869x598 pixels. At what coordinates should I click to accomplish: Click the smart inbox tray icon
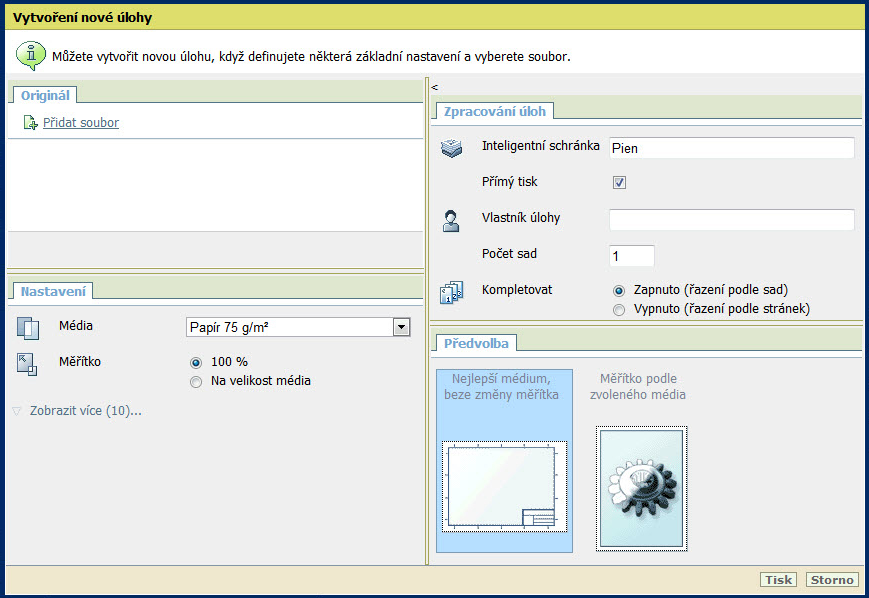451,148
